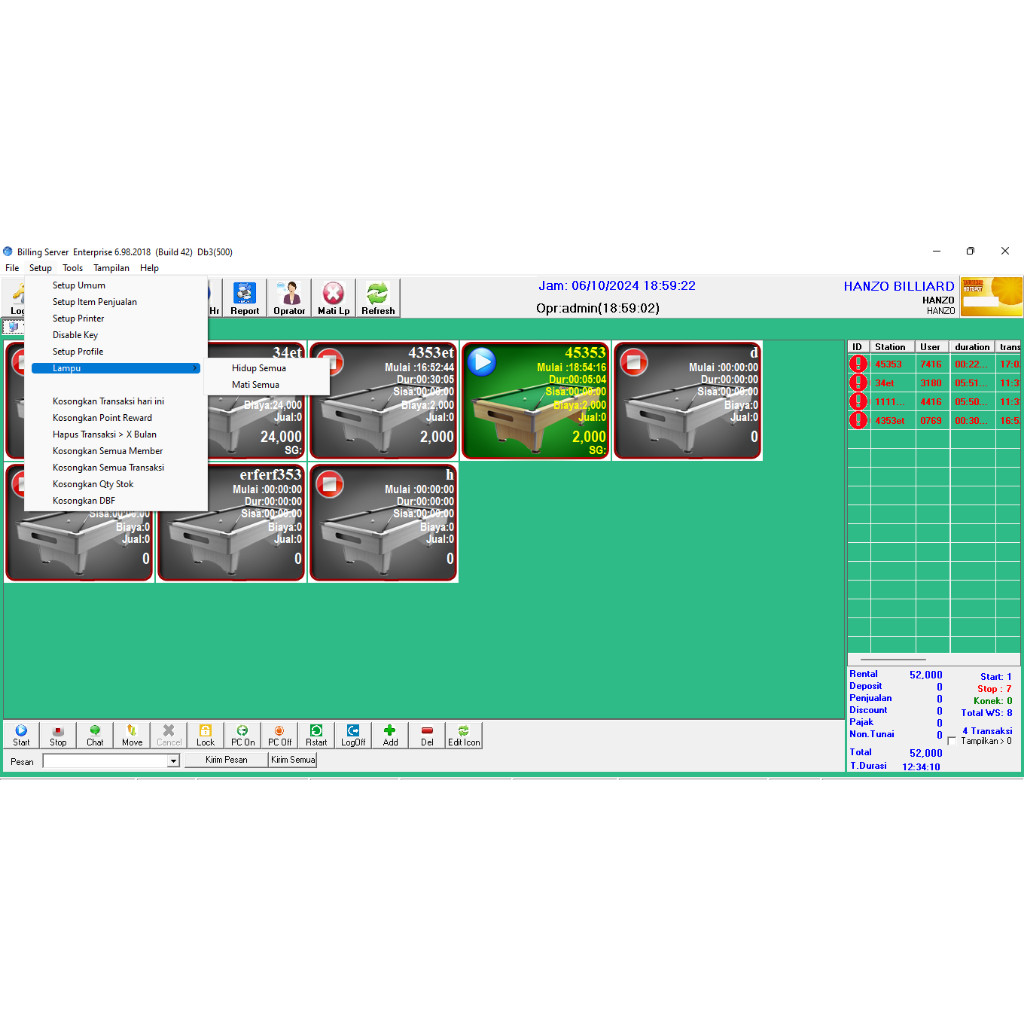Click the duration column header
This screenshot has width=1024, height=1024.
point(972,347)
